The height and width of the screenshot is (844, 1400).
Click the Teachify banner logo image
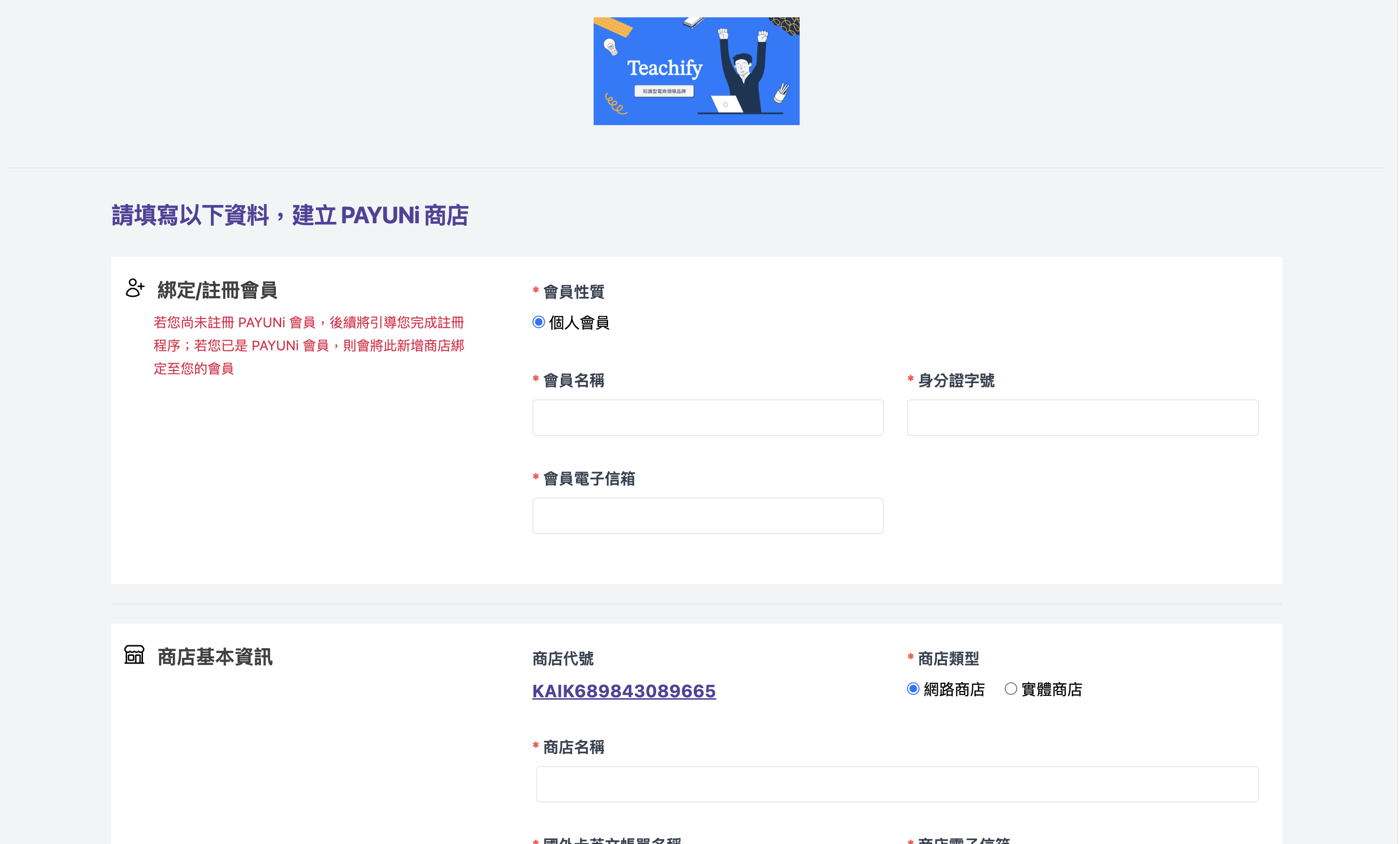click(696, 71)
